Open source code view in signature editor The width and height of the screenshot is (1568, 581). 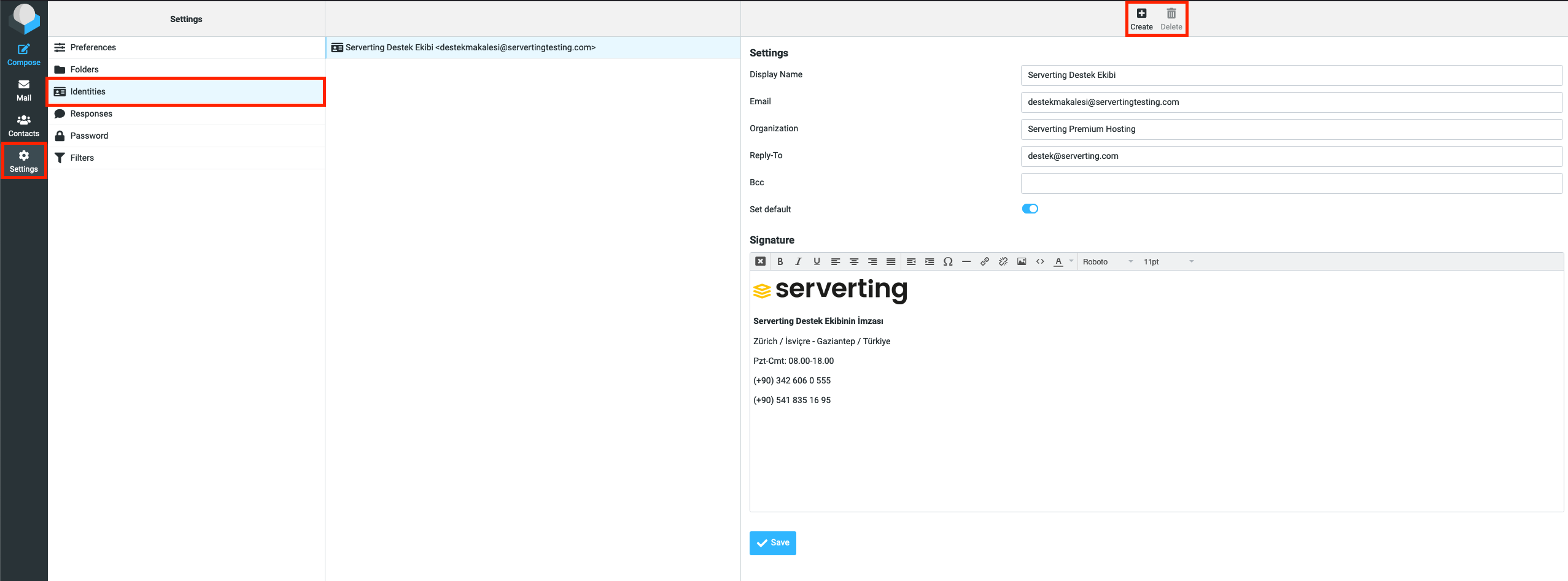click(1040, 261)
